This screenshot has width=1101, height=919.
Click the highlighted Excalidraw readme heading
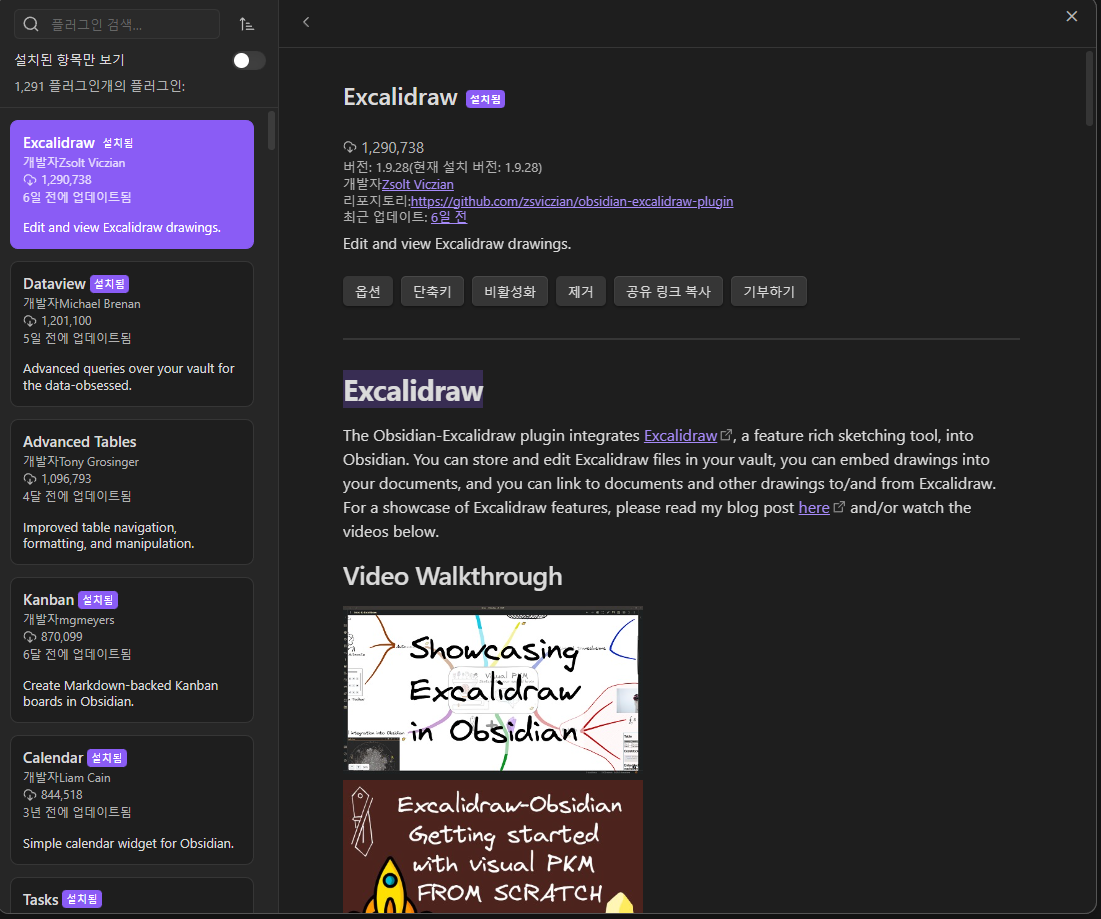click(413, 390)
